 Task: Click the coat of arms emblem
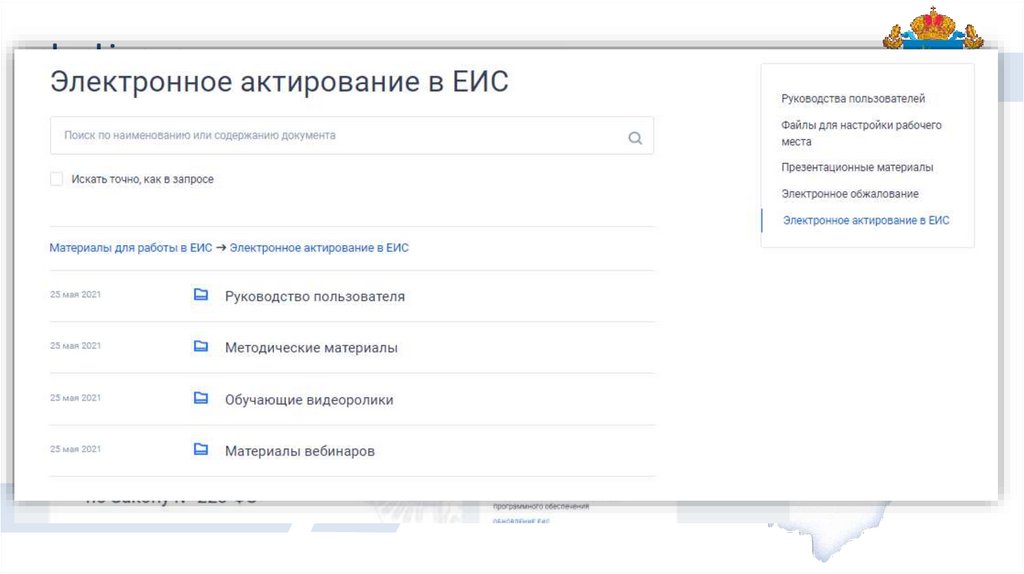click(932, 28)
